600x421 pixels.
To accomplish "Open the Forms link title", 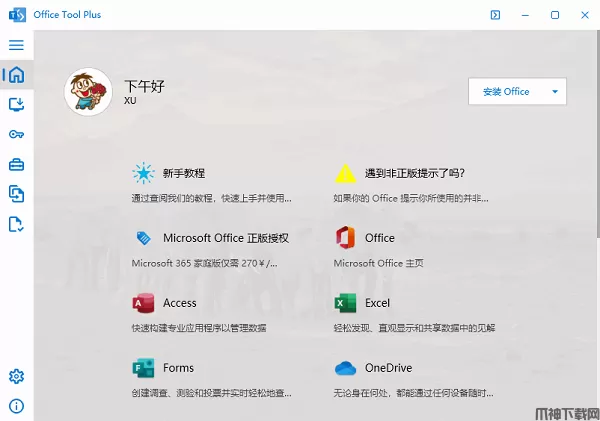I will [178, 368].
